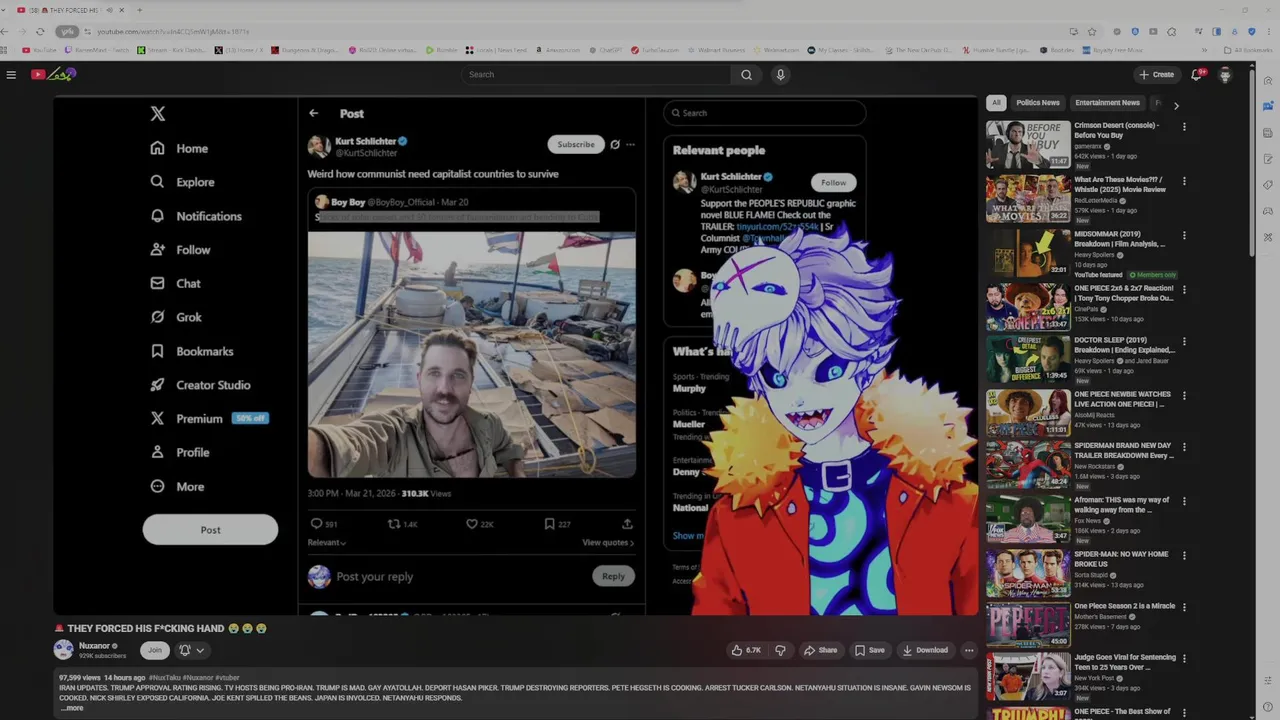Screen dimensions: 1280x720
Task: Focus the YouTube search field
Action: [596, 74]
